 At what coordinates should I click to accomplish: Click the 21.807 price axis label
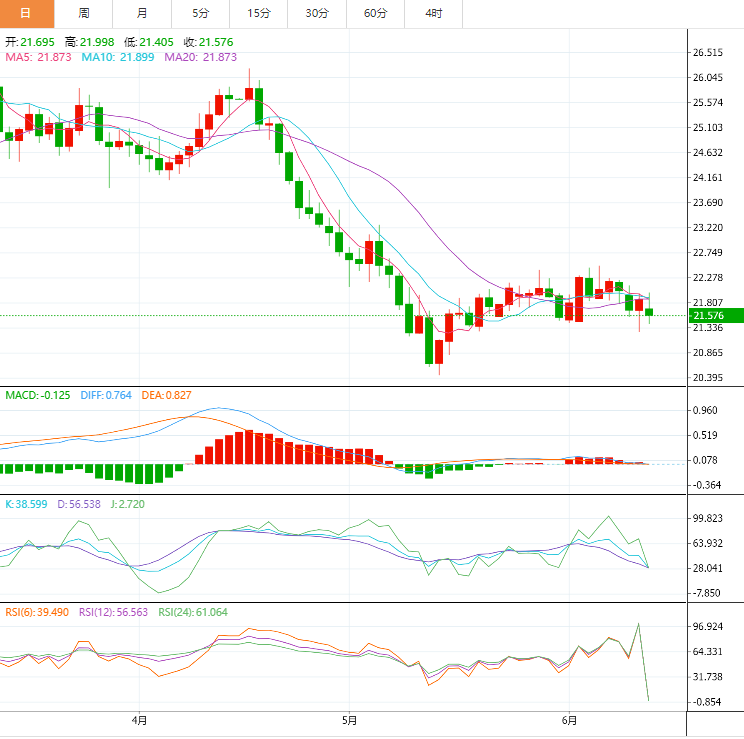[x=708, y=303]
